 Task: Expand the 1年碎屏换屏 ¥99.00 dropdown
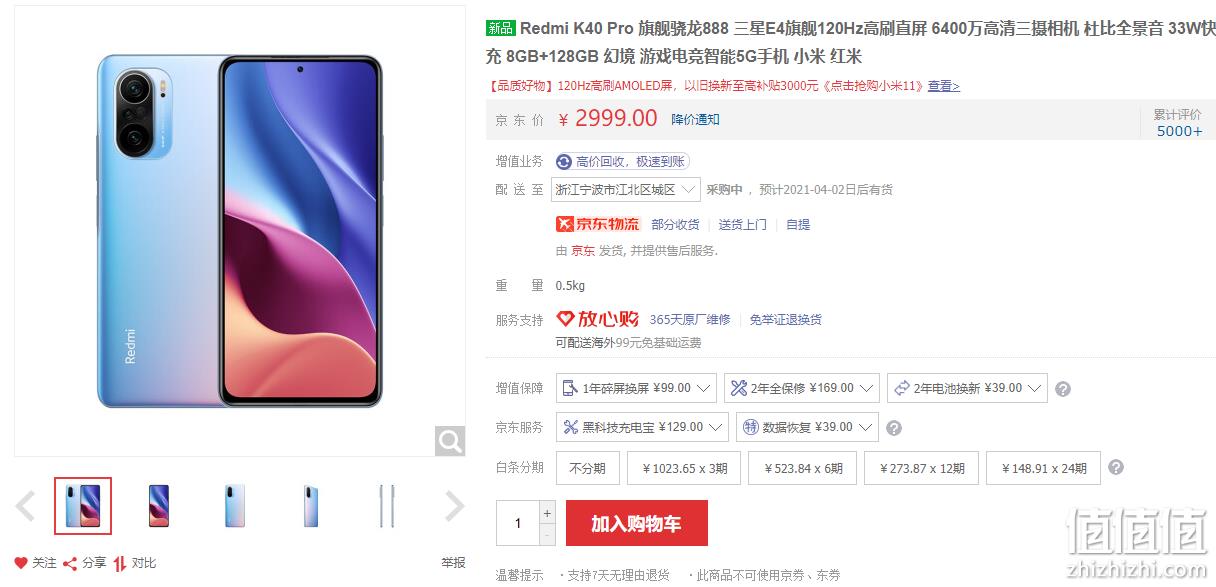636,388
